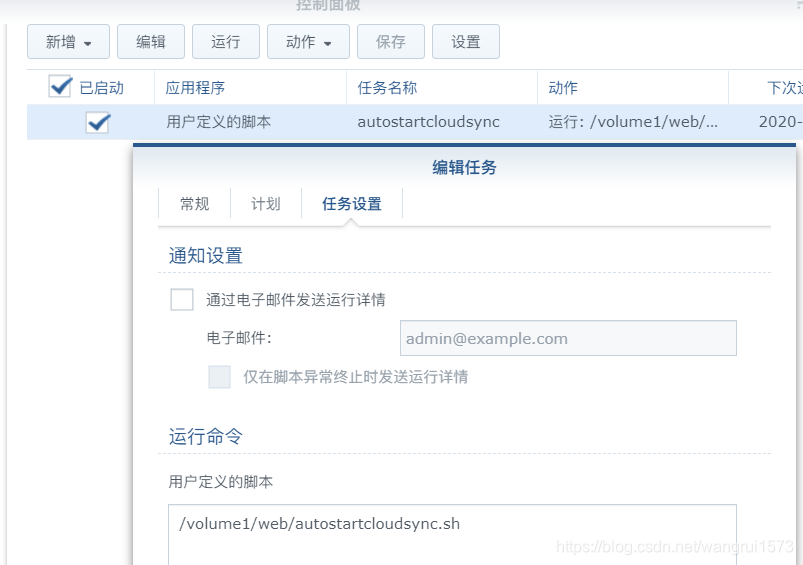
Task: Click the 编辑任务 dialog title
Action: tap(464, 168)
